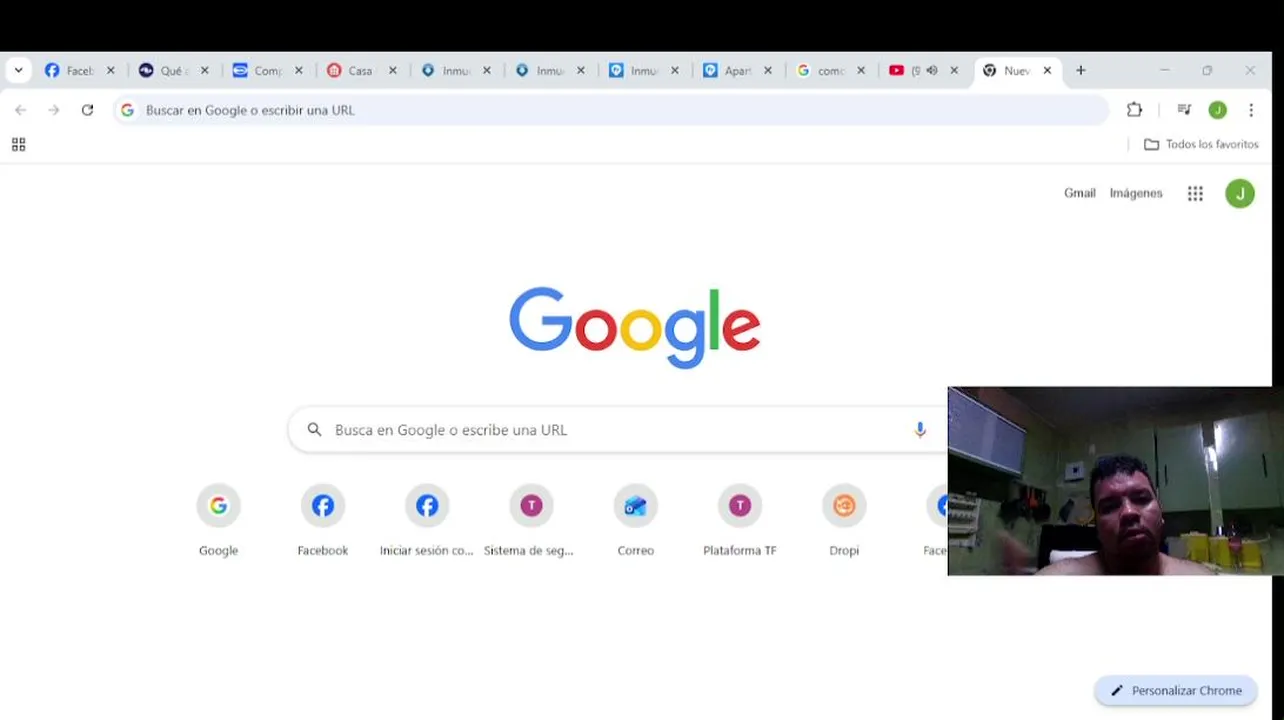The image size is (1284, 720).
Task: Open the Gmail link
Action: tap(1080, 193)
